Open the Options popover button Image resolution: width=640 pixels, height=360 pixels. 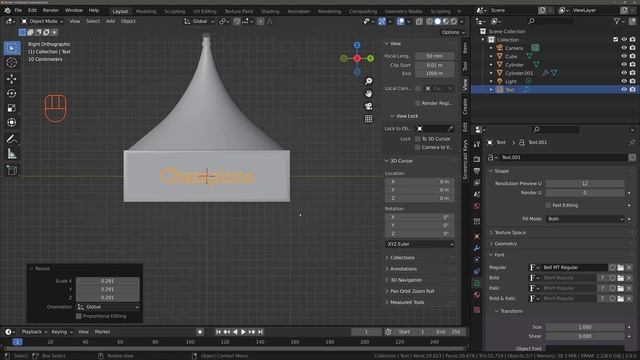[453, 32]
